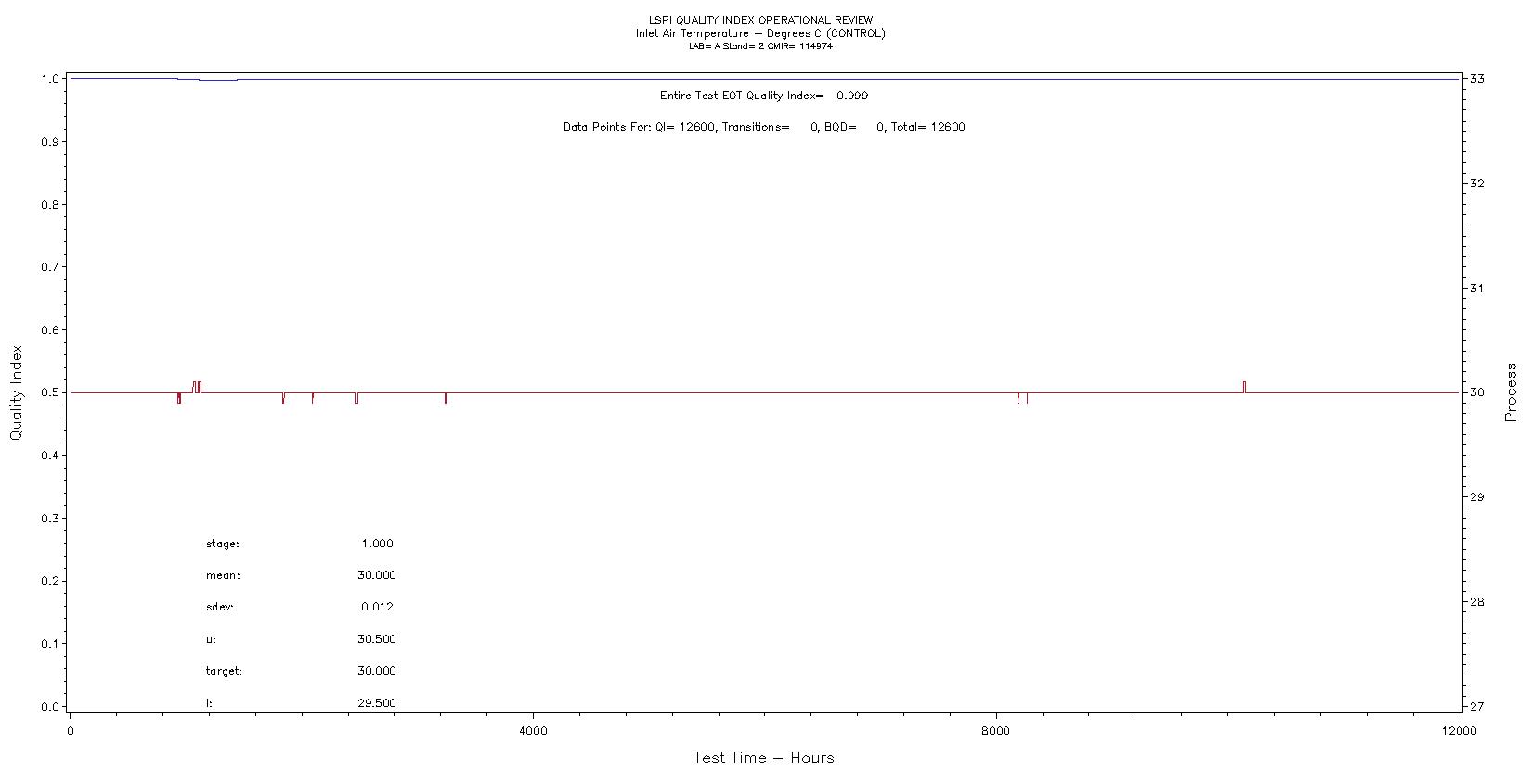The image size is (1530, 784).
Task: Click the 'l:' lower limit label
Action: coord(209,703)
